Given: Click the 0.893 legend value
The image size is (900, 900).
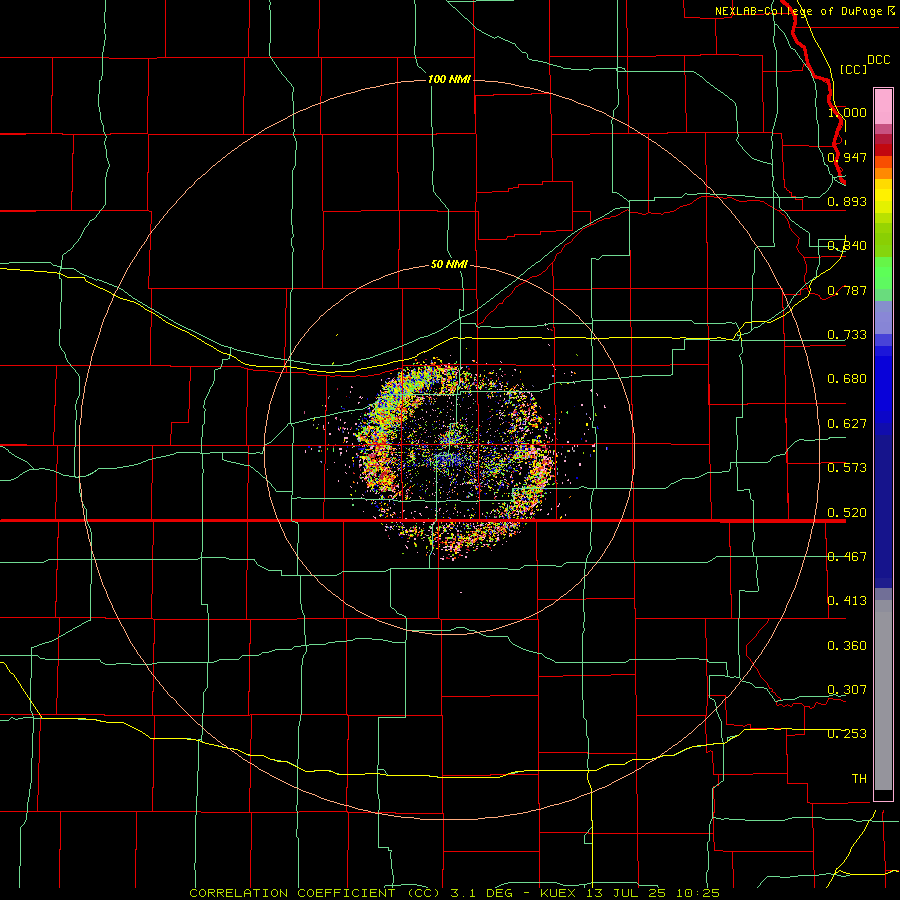Looking at the screenshot, I should [x=847, y=201].
